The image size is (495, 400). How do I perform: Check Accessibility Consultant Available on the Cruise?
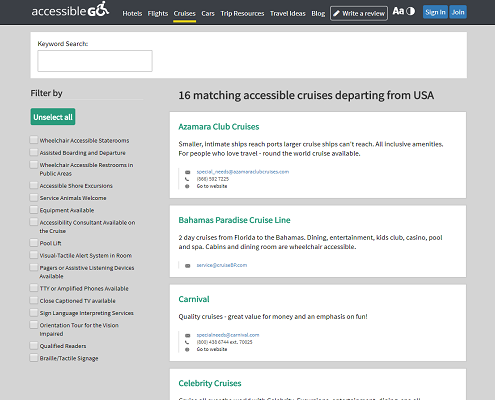tap(34, 222)
